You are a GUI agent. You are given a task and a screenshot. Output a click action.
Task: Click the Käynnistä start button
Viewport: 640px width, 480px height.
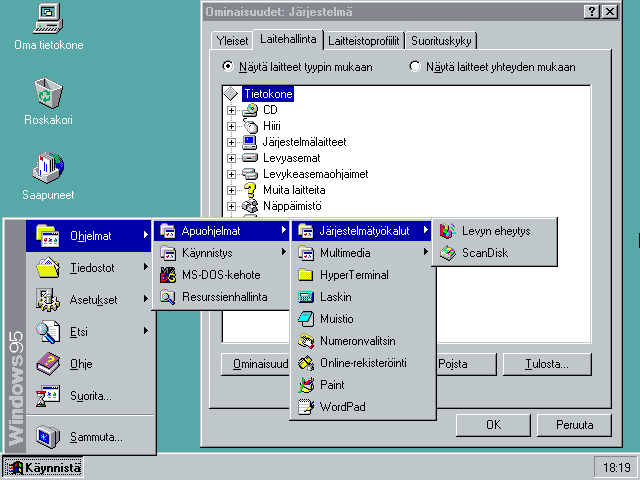[43, 468]
